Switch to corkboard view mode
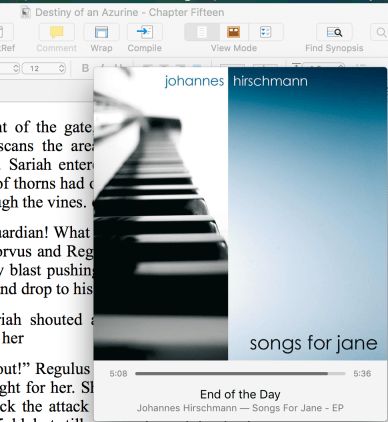This screenshot has height=422, width=388. point(234,32)
